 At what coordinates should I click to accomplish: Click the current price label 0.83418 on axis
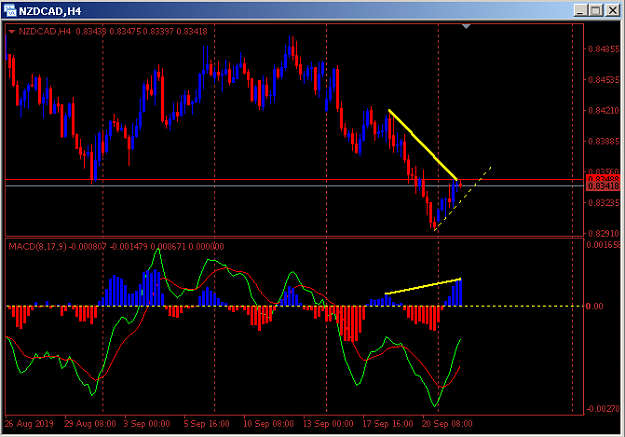tap(603, 186)
